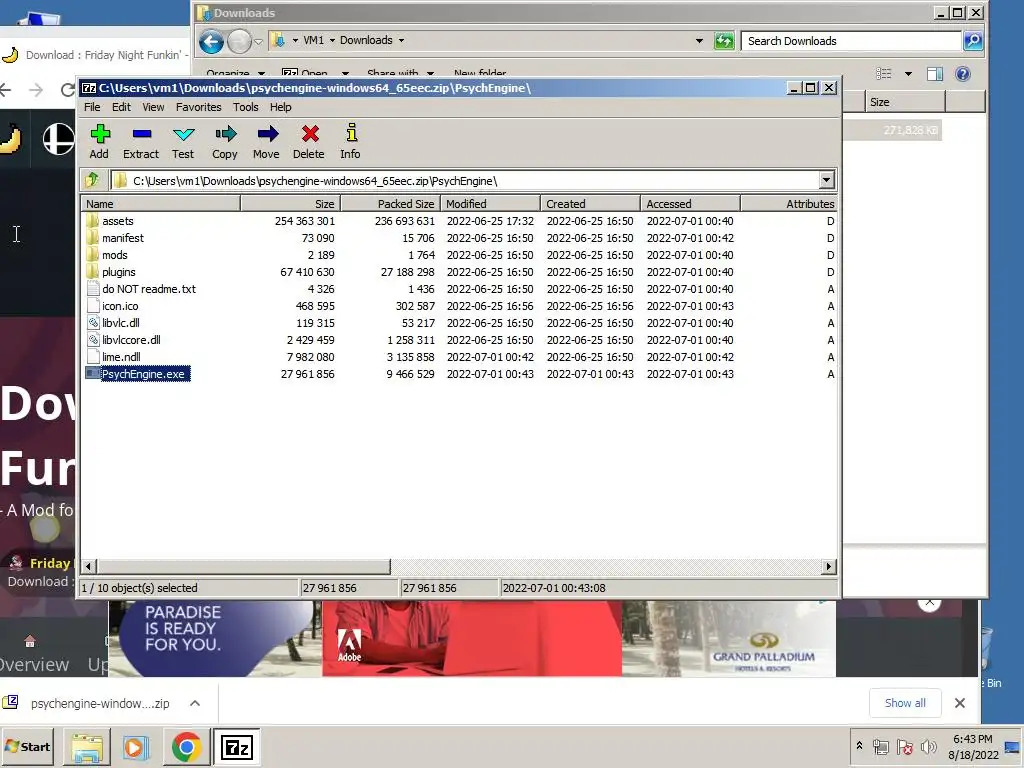1024x768 pixels.
Task: Open Explorer help question mark icon
Action: point(963,74)
